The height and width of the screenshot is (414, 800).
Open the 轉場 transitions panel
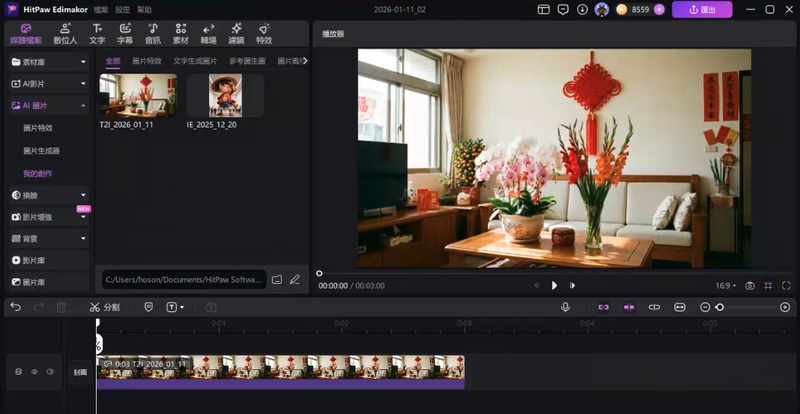pos(208,34)
